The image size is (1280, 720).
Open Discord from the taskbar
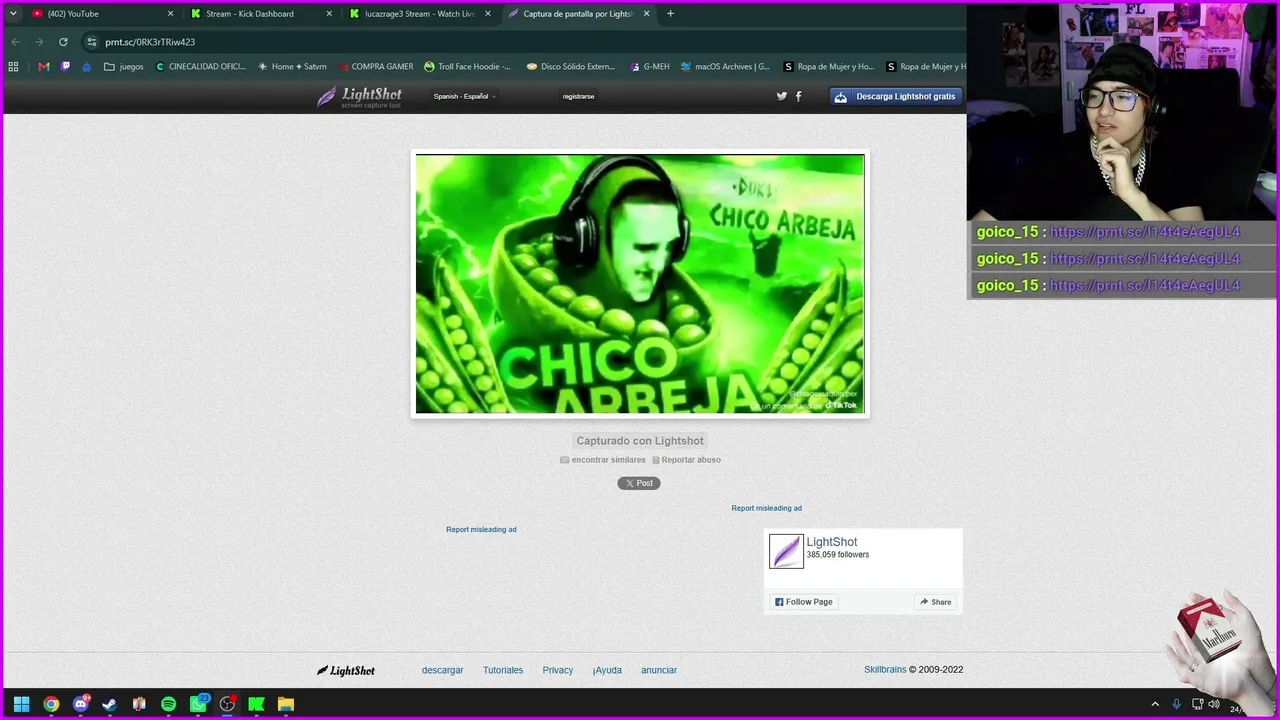[x=81, y=704]
